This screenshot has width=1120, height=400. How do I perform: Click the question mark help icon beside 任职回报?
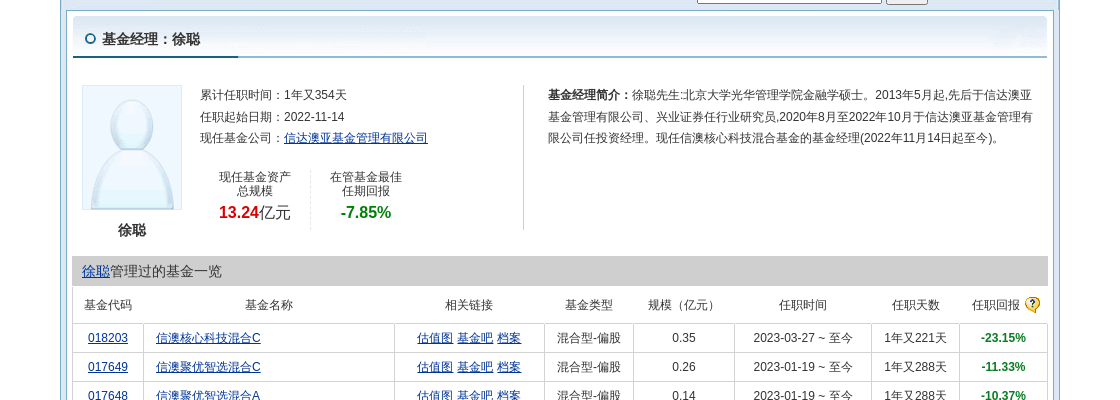click(1032, 305)
